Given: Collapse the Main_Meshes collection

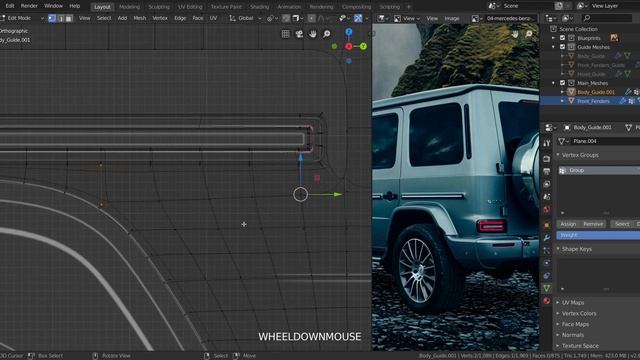Looking at the screenshot, I should [553, 83].
